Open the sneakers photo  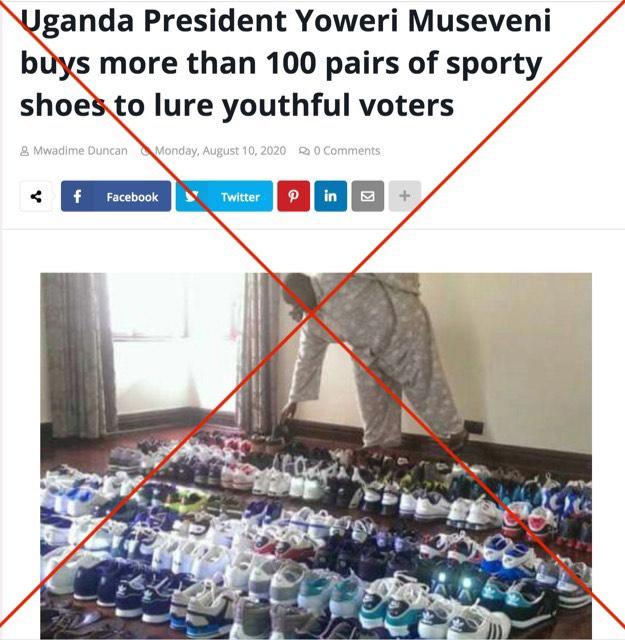(x=316, y=456)
